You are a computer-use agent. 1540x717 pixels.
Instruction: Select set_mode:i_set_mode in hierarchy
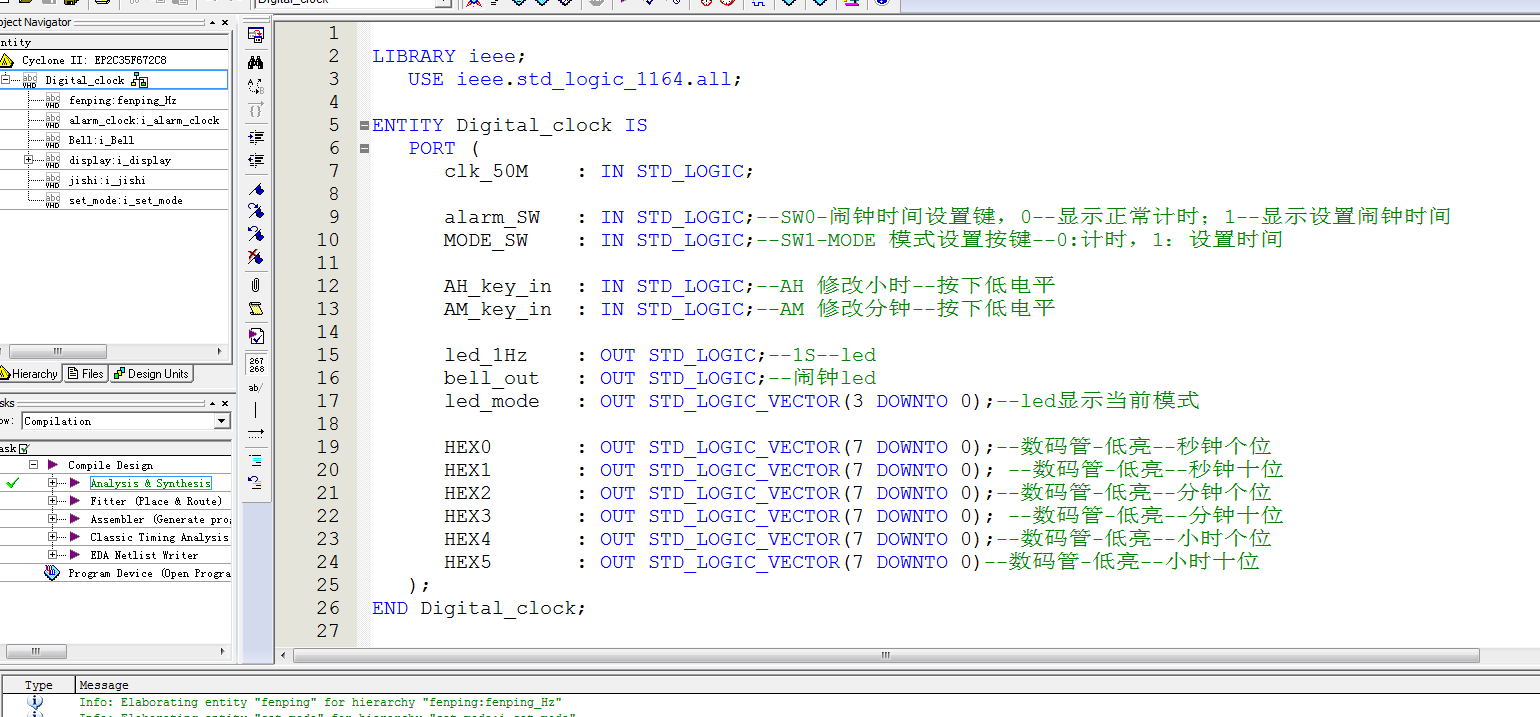[x=125, y=200]
